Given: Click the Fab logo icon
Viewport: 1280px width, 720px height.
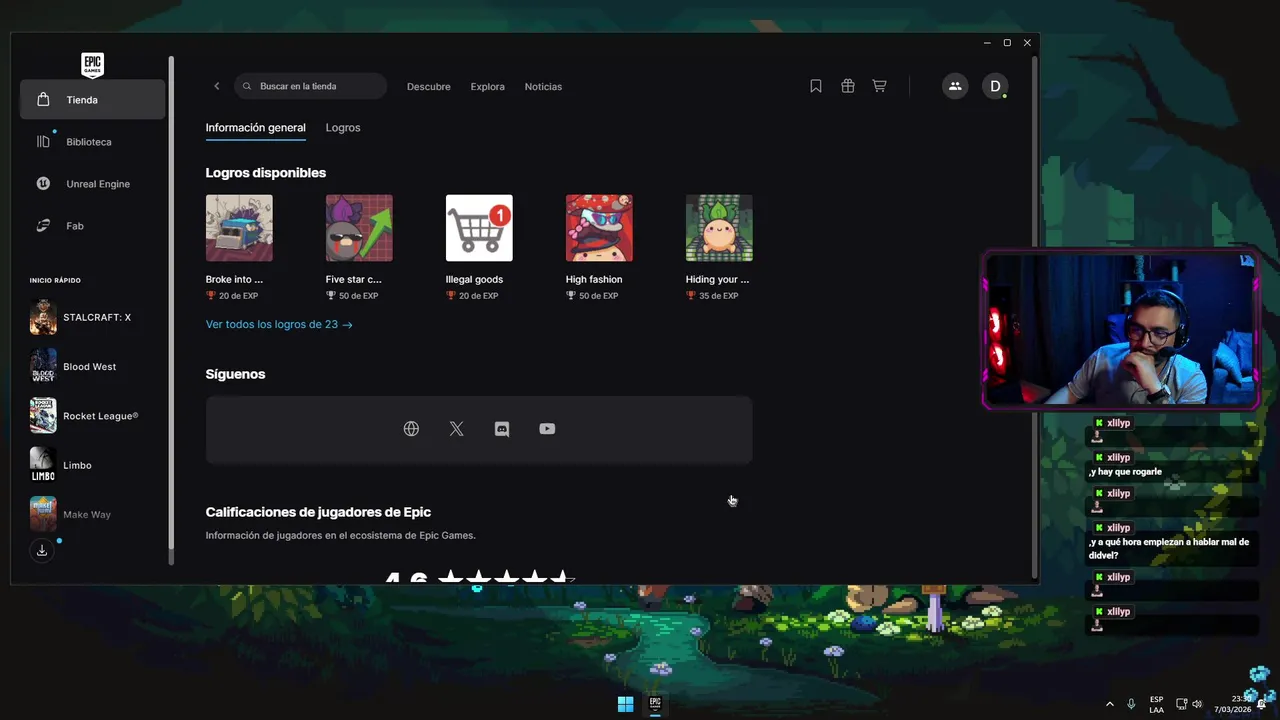Looking at the screenshot, I should point(43,226).
